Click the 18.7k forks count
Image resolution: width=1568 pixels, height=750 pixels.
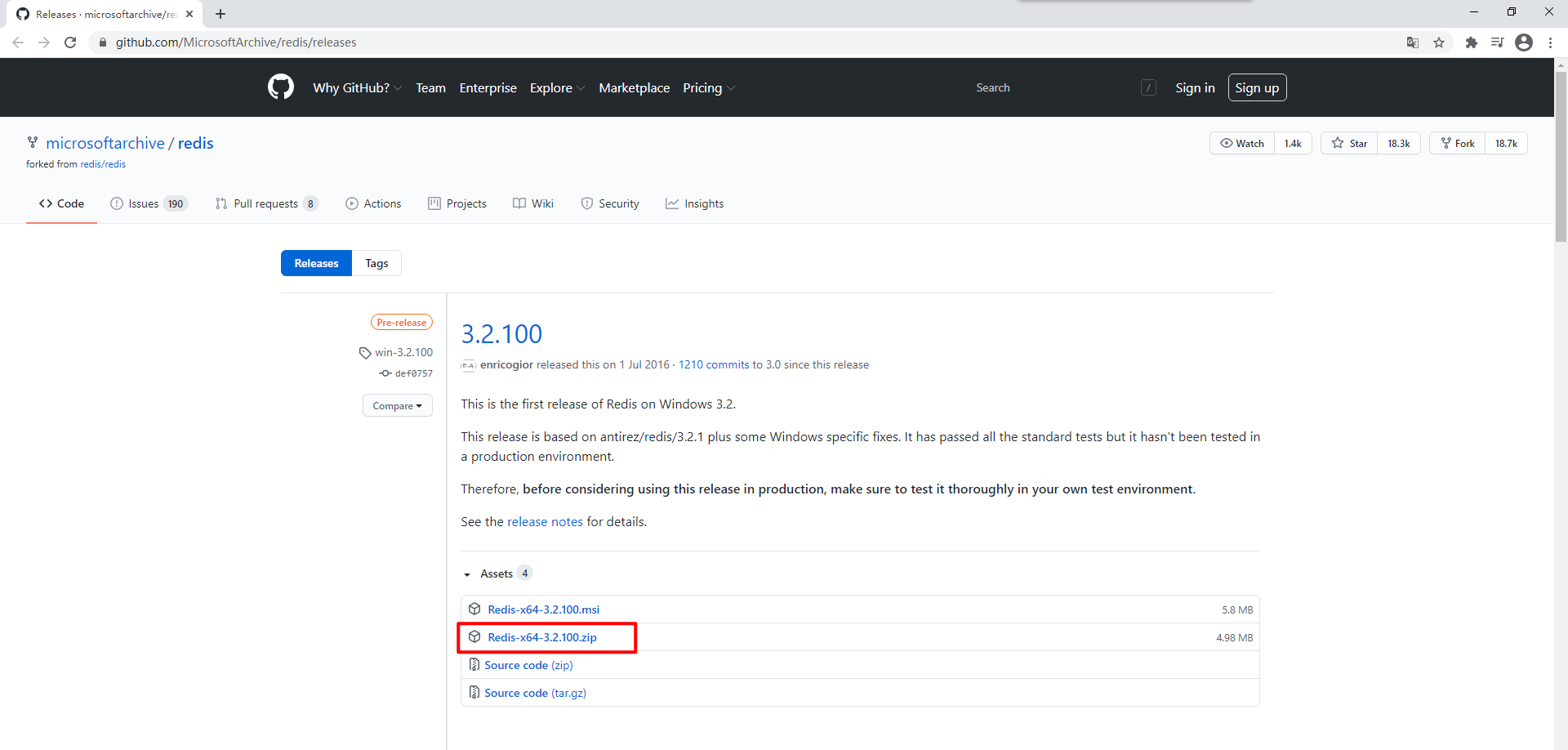pos(1506,143)
